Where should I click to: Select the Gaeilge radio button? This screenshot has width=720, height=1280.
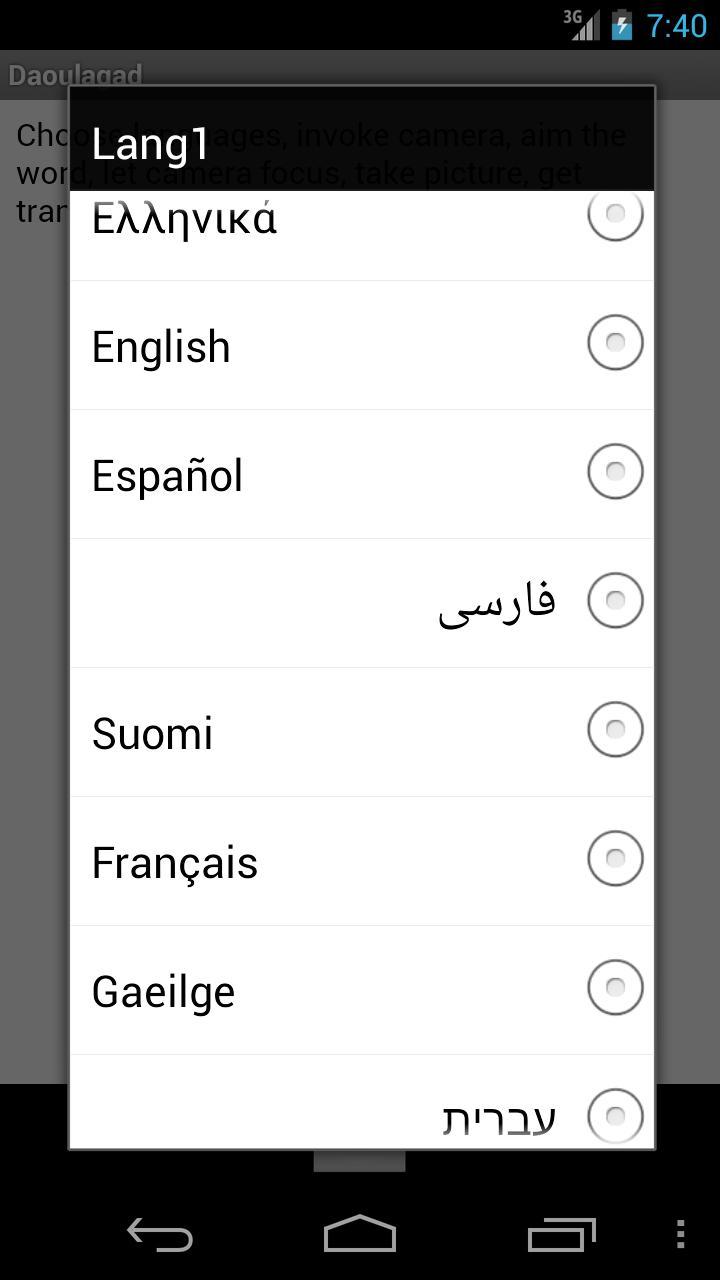point(615,987)
